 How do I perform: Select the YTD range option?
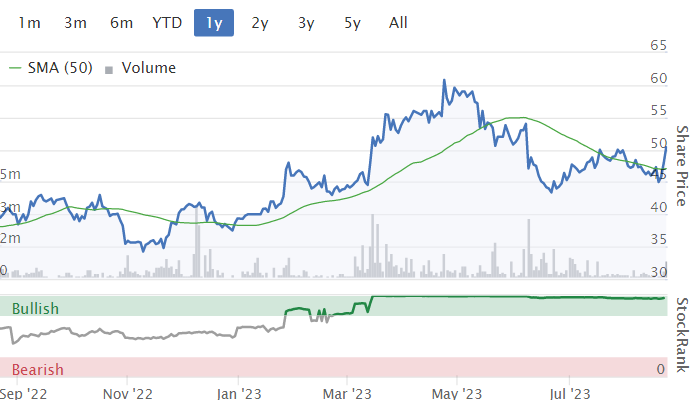coord(167,22)
